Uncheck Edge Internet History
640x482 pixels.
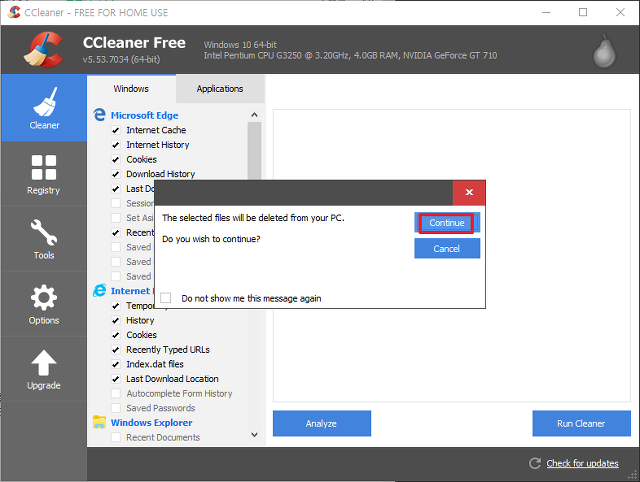[116, 145]
